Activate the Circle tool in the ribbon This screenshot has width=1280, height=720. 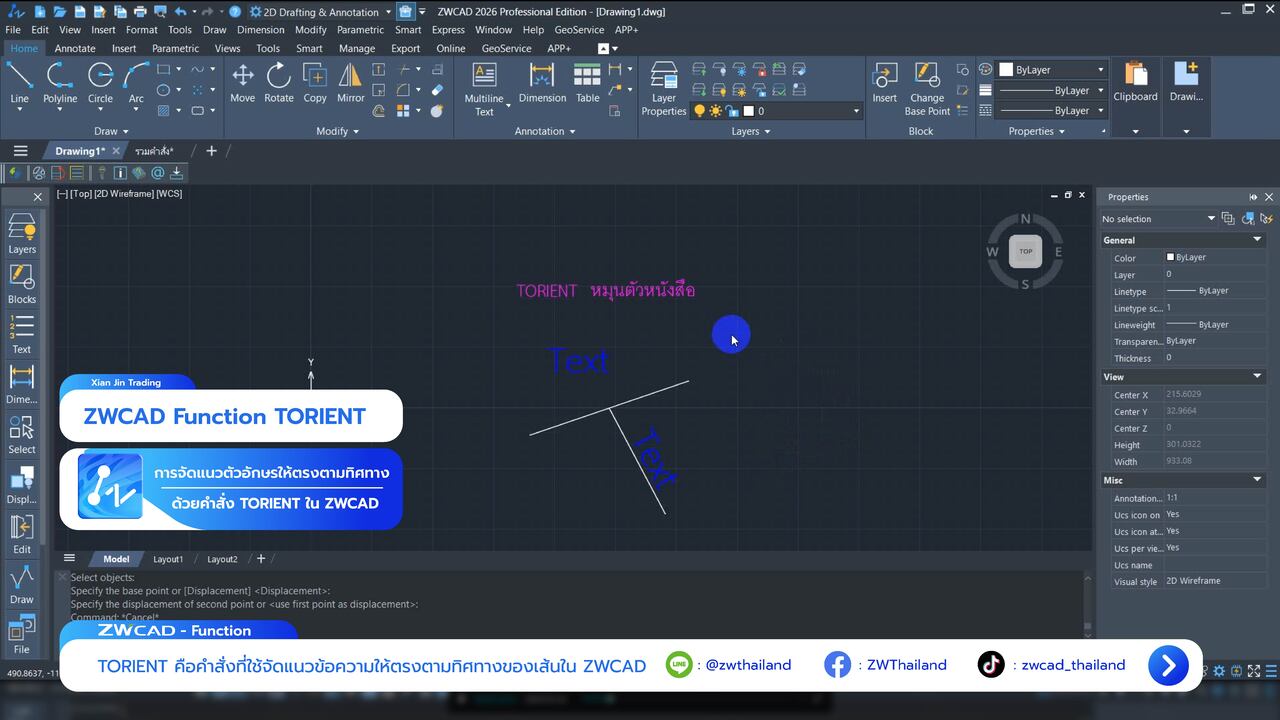(100, 82)
